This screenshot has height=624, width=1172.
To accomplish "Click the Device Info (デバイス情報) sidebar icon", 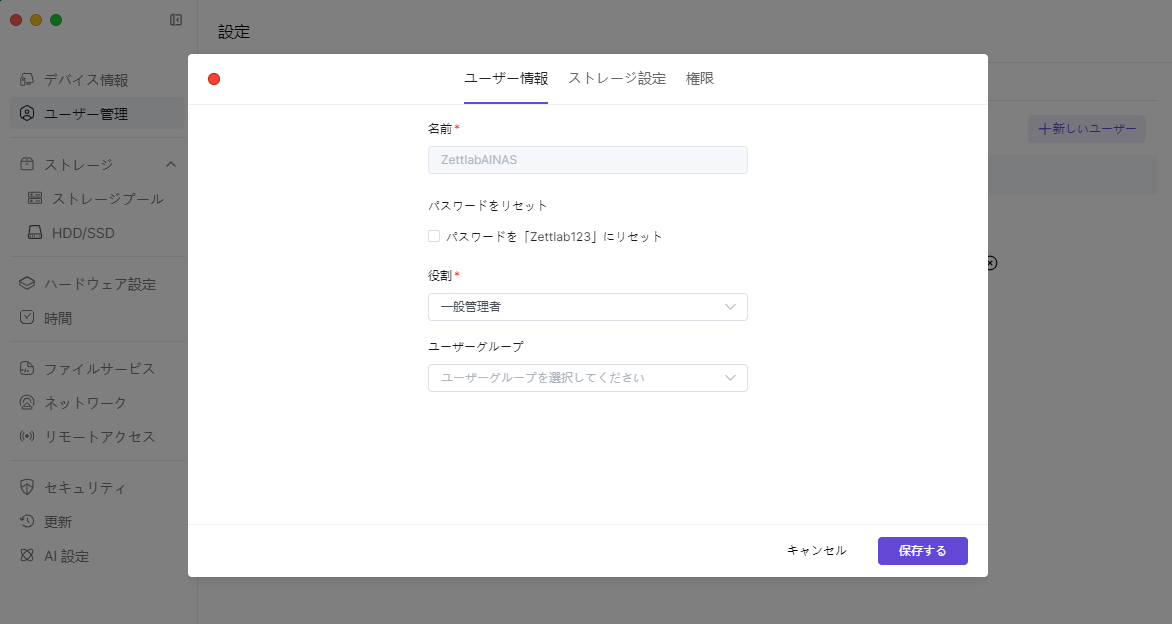I will [27, 80].
